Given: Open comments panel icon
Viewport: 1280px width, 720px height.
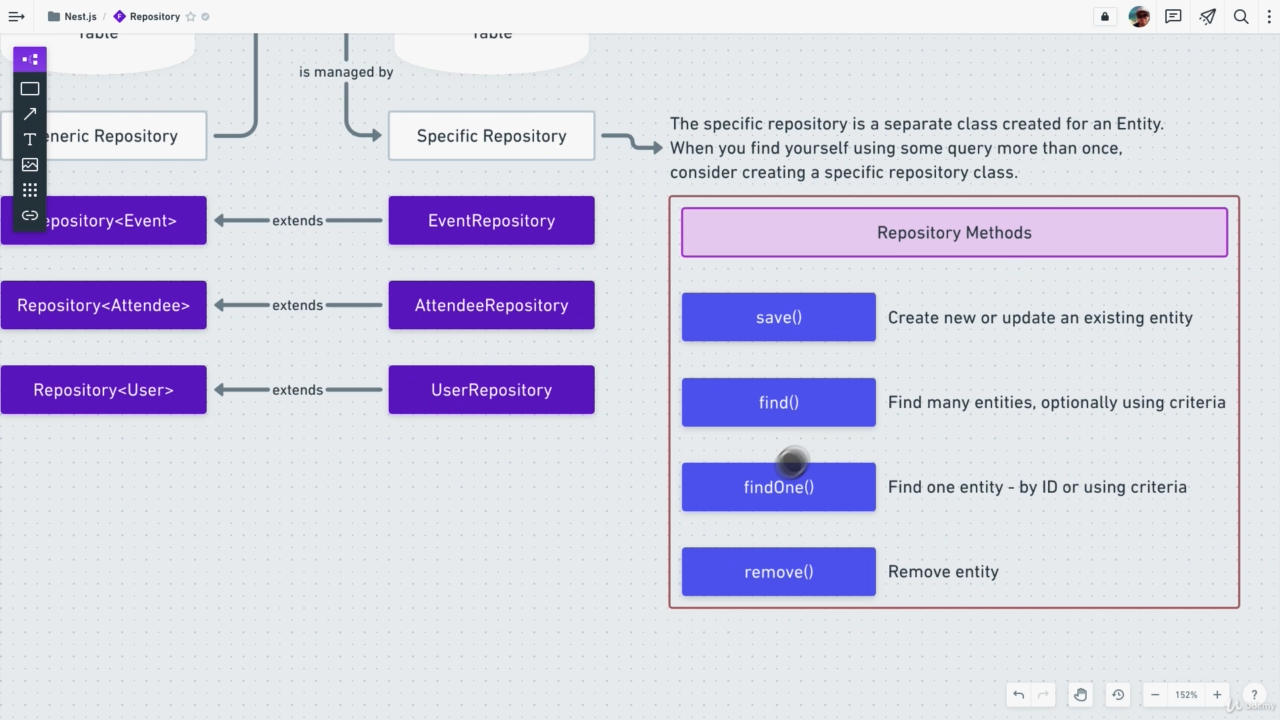Looking at the screenshot, I should point(1173,17).
